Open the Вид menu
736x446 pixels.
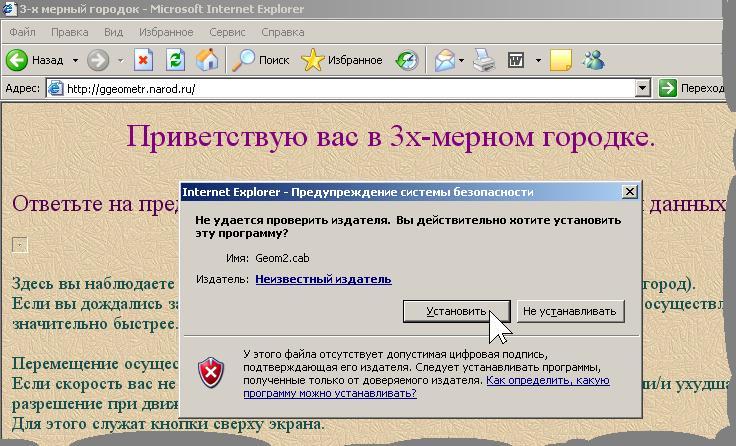pos(113,32)
